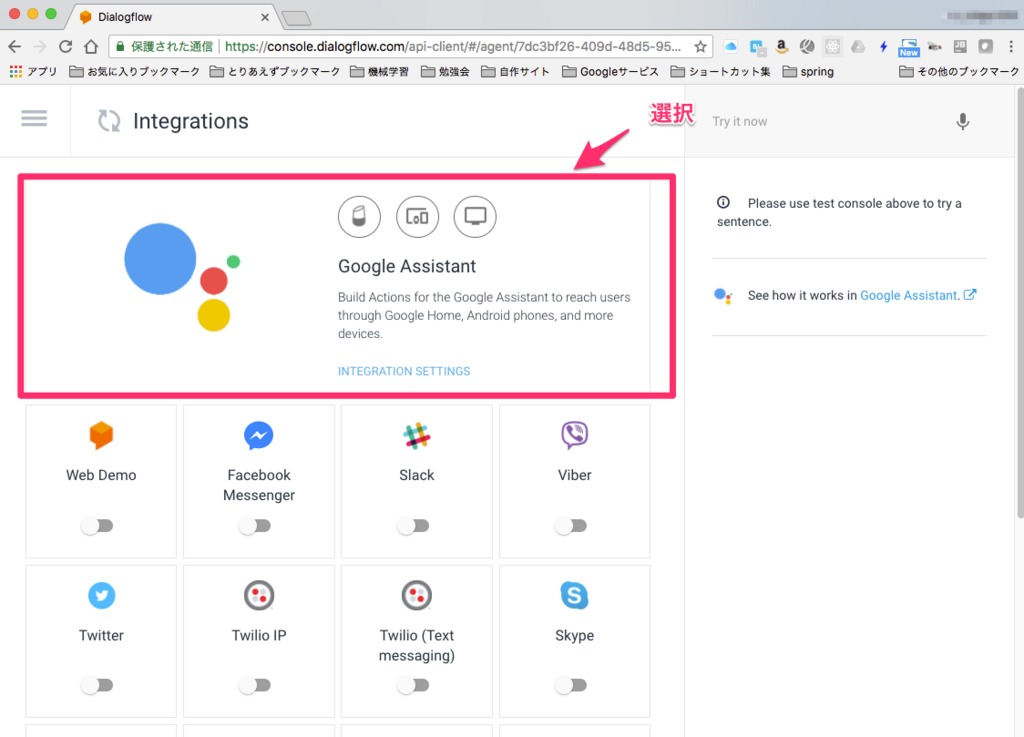
Task: Click INTEGRATION SETTINGS link
Action: [404, 371]
